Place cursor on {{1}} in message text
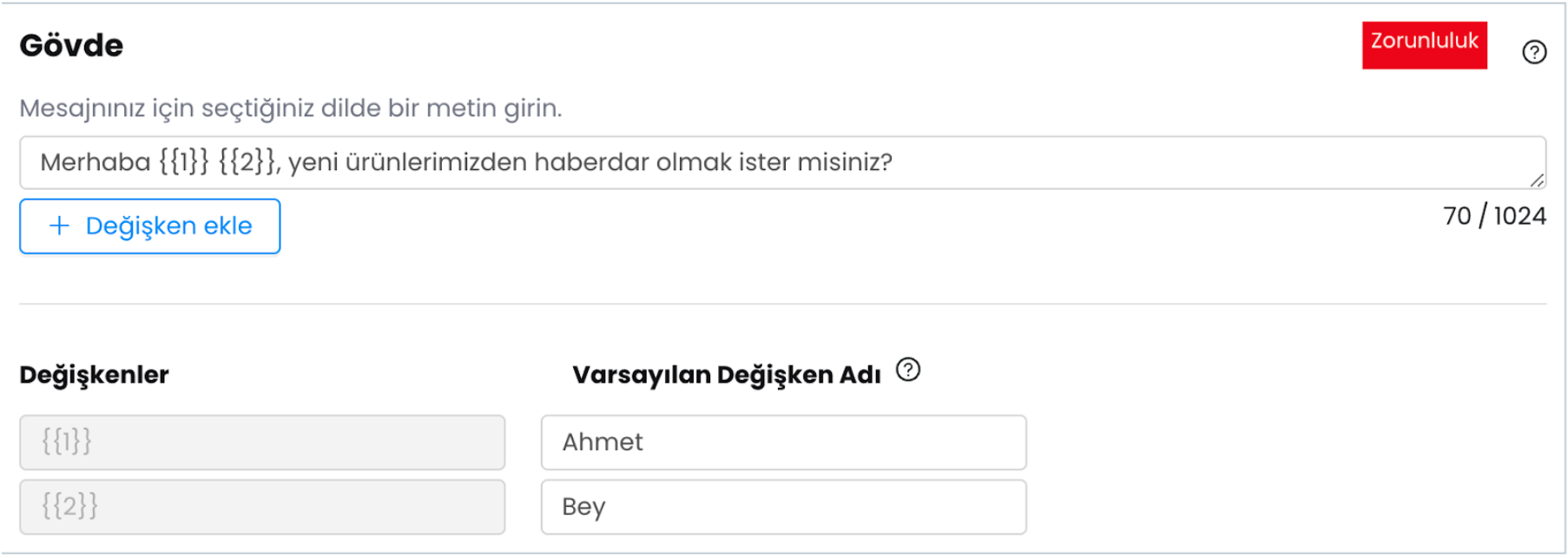 point(184,162)
